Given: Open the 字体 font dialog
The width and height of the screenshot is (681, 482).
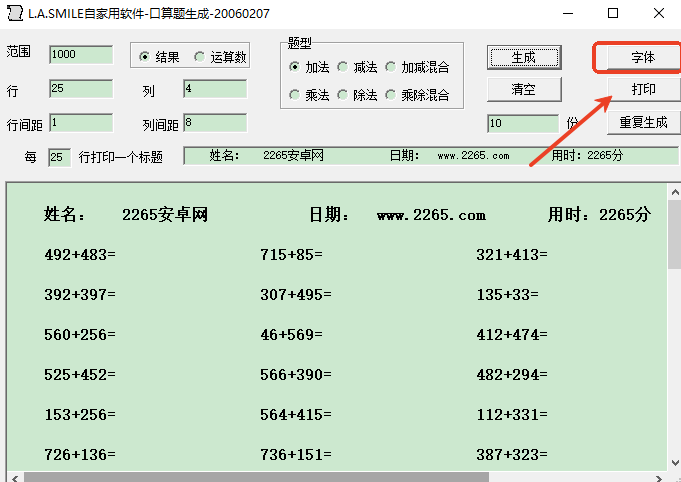Looking at the screenshot, I should pyautogui.click(x=643, y=57).
